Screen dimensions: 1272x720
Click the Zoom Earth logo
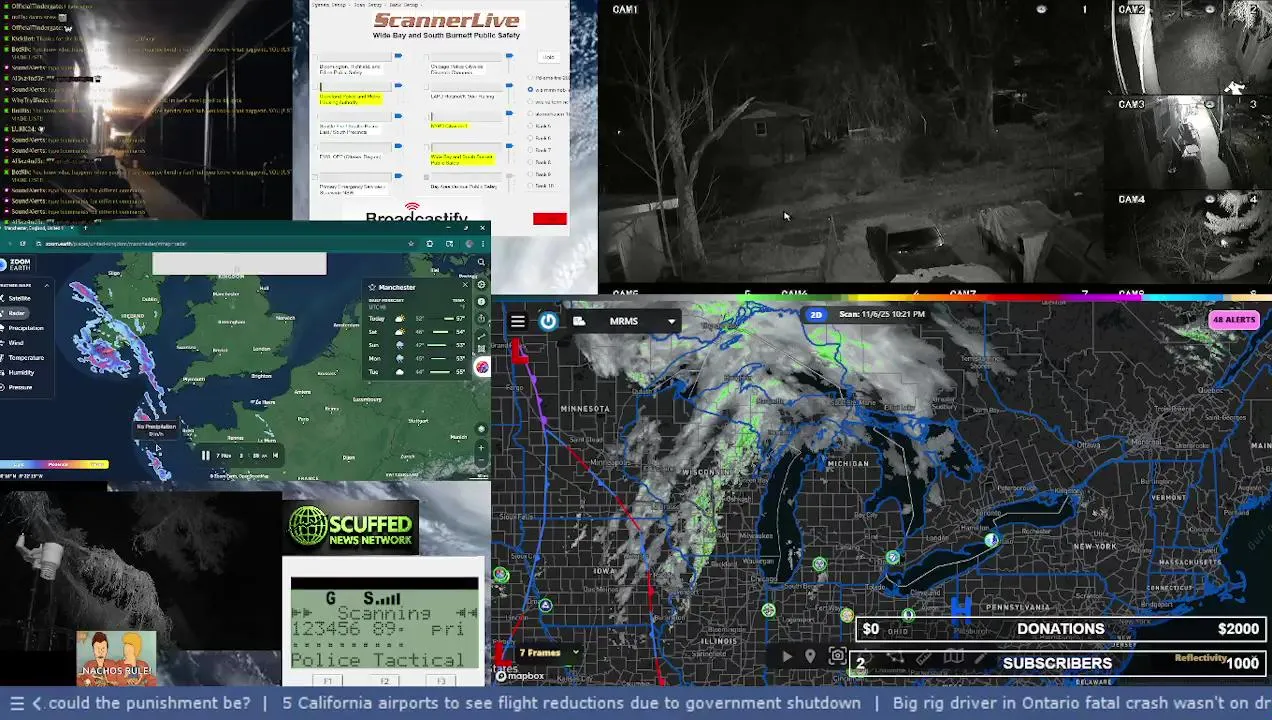(16, 264)
